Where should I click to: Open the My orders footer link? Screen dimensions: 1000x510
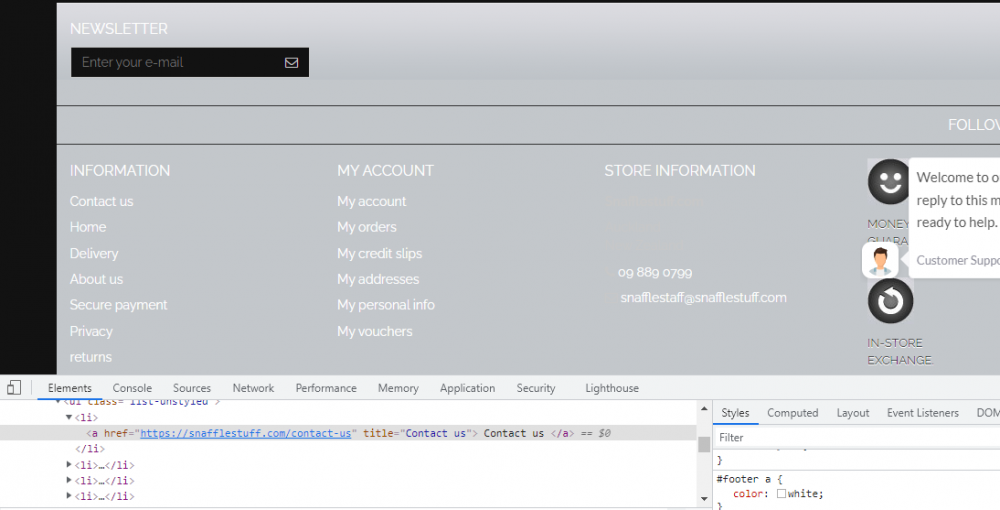coord(366,227)
